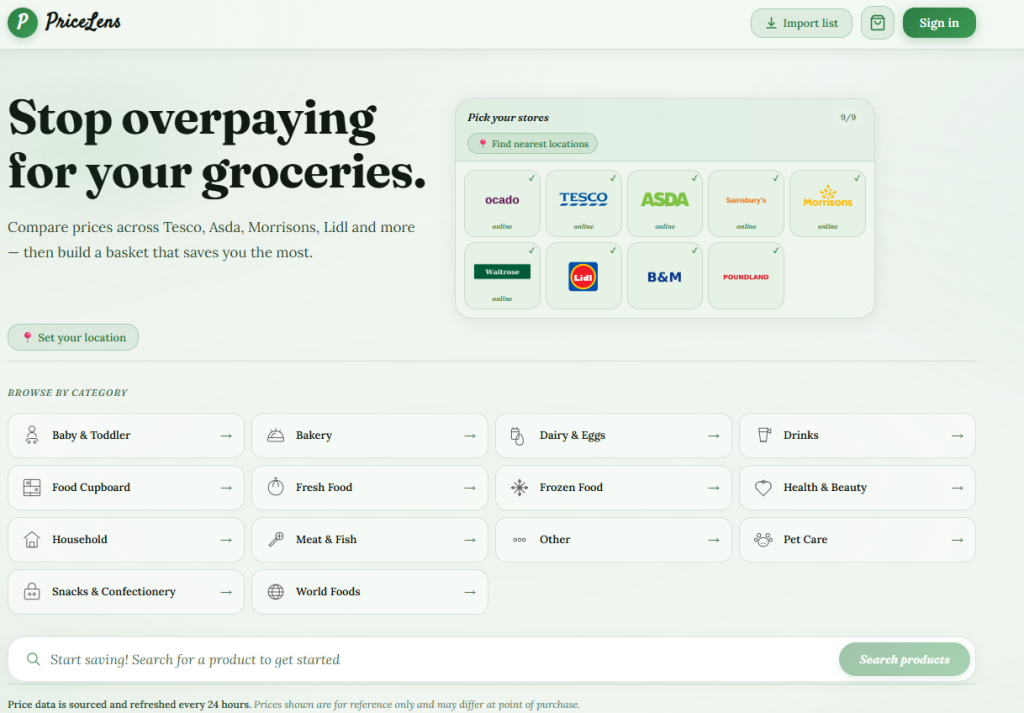Open Dairy & Eggs via its arrow
This screenshot has height=713, width=1024.
click(x=714, y=436)
